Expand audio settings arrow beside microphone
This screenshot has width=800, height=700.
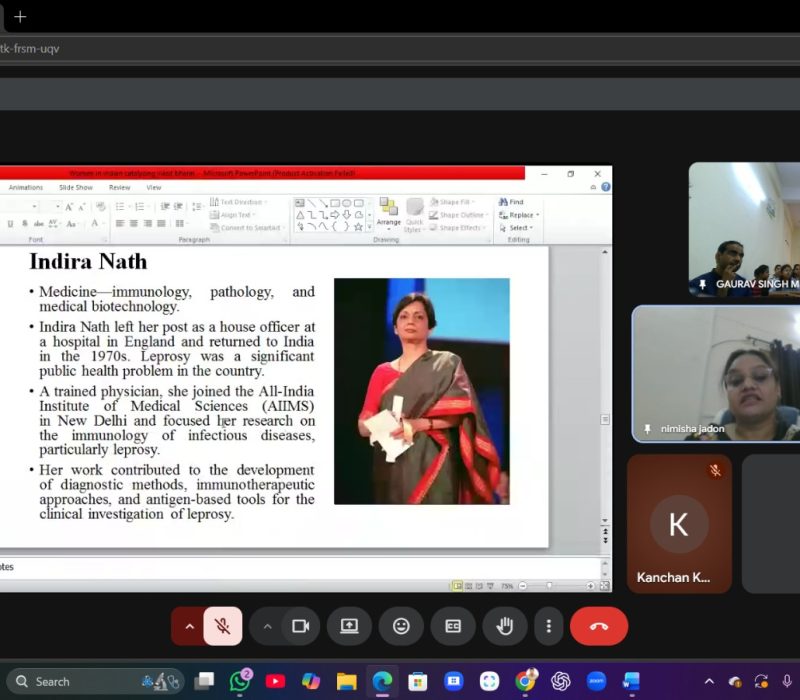188,626
